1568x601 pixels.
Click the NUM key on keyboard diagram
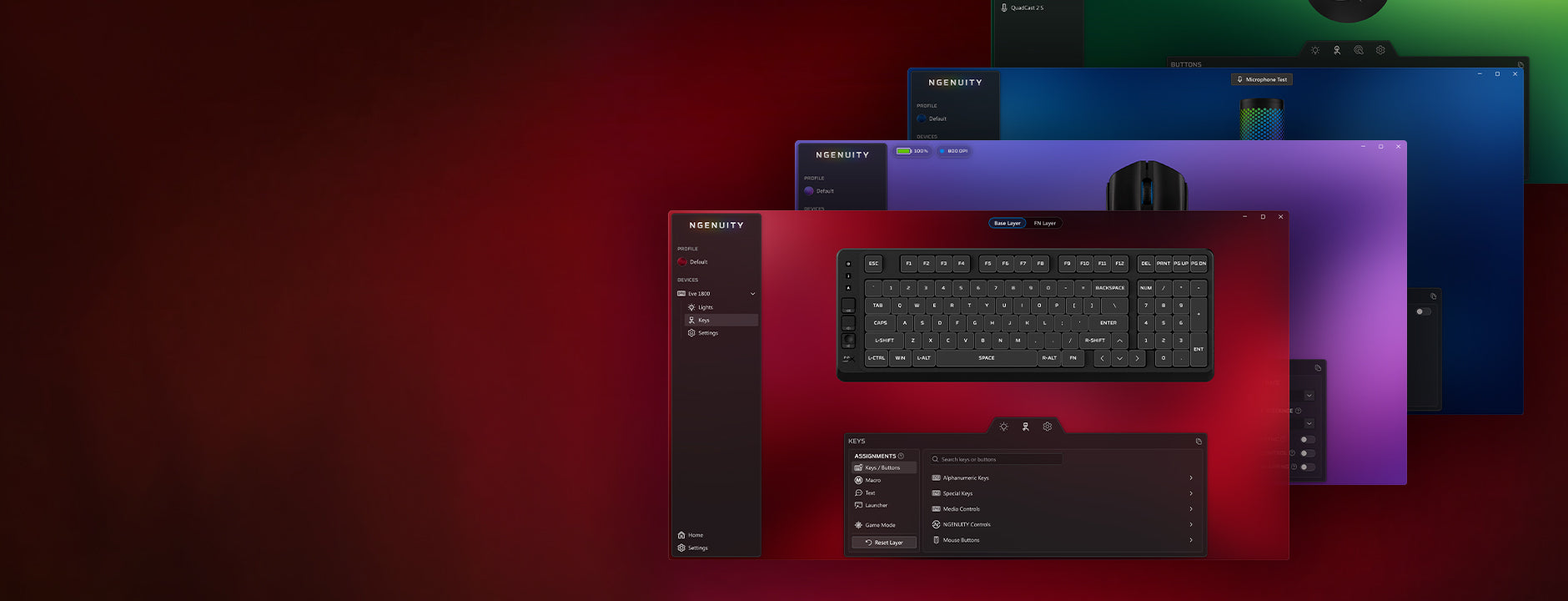pos(1146,288)
